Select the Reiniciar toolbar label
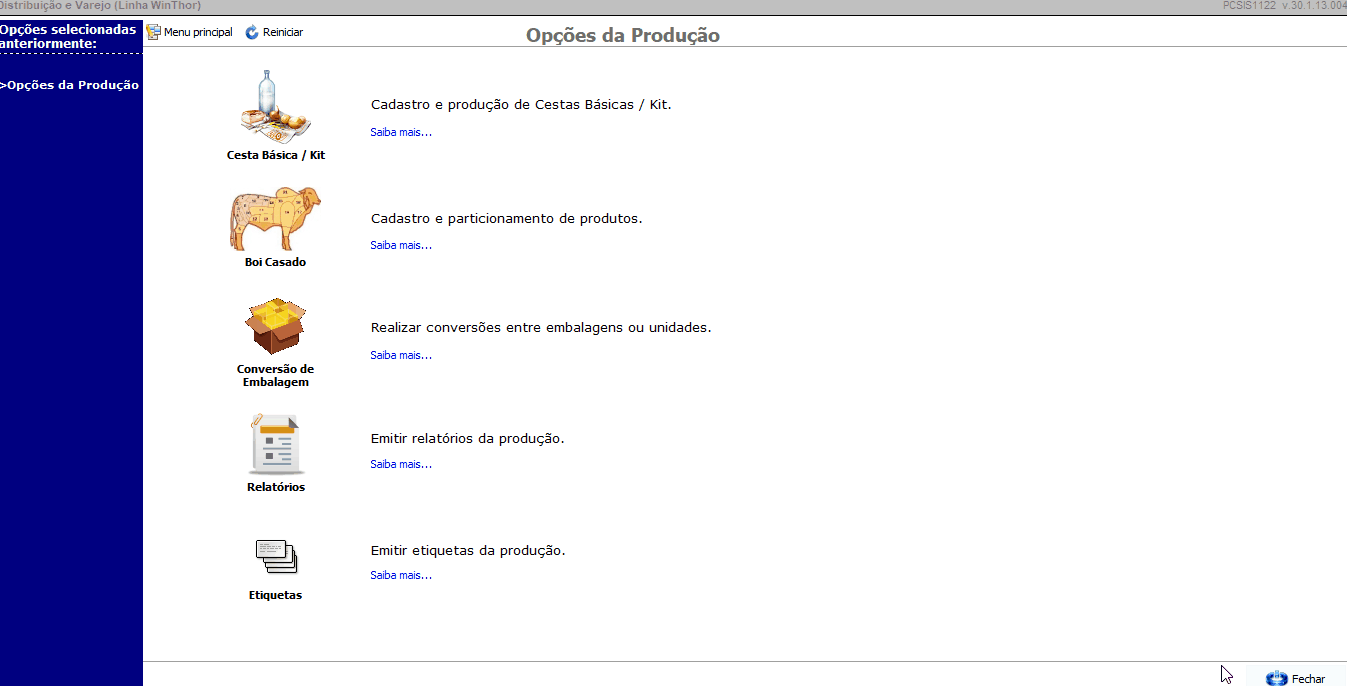The width and height of the screenshot is (1347, 686). point(283,32)
